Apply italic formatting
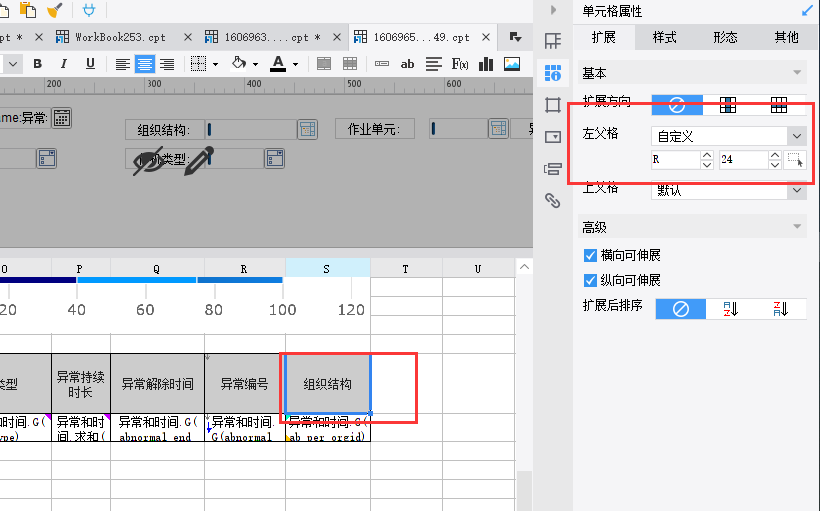820x511 pixels. tap(64, 64)
